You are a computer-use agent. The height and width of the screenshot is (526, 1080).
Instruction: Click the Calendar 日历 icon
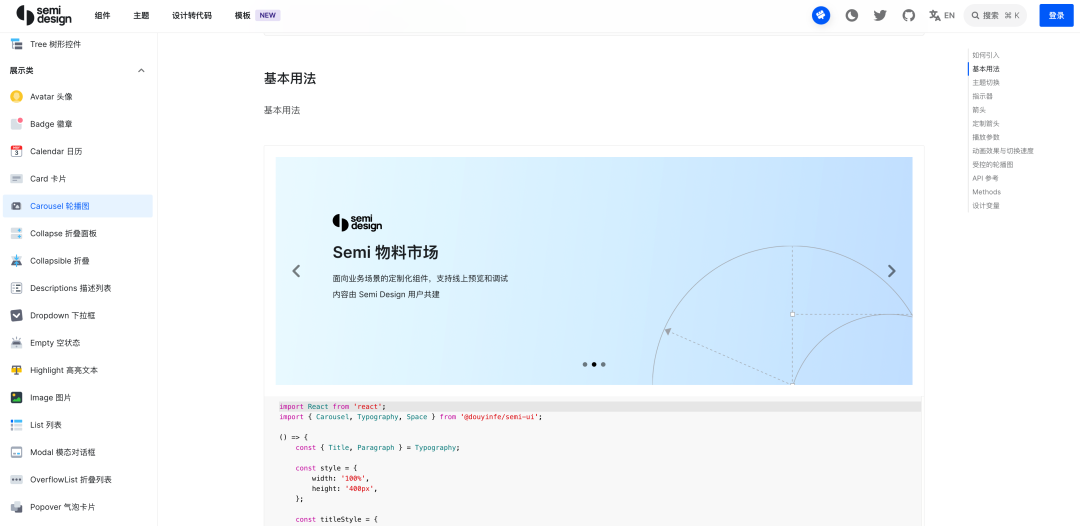(17, 151)
